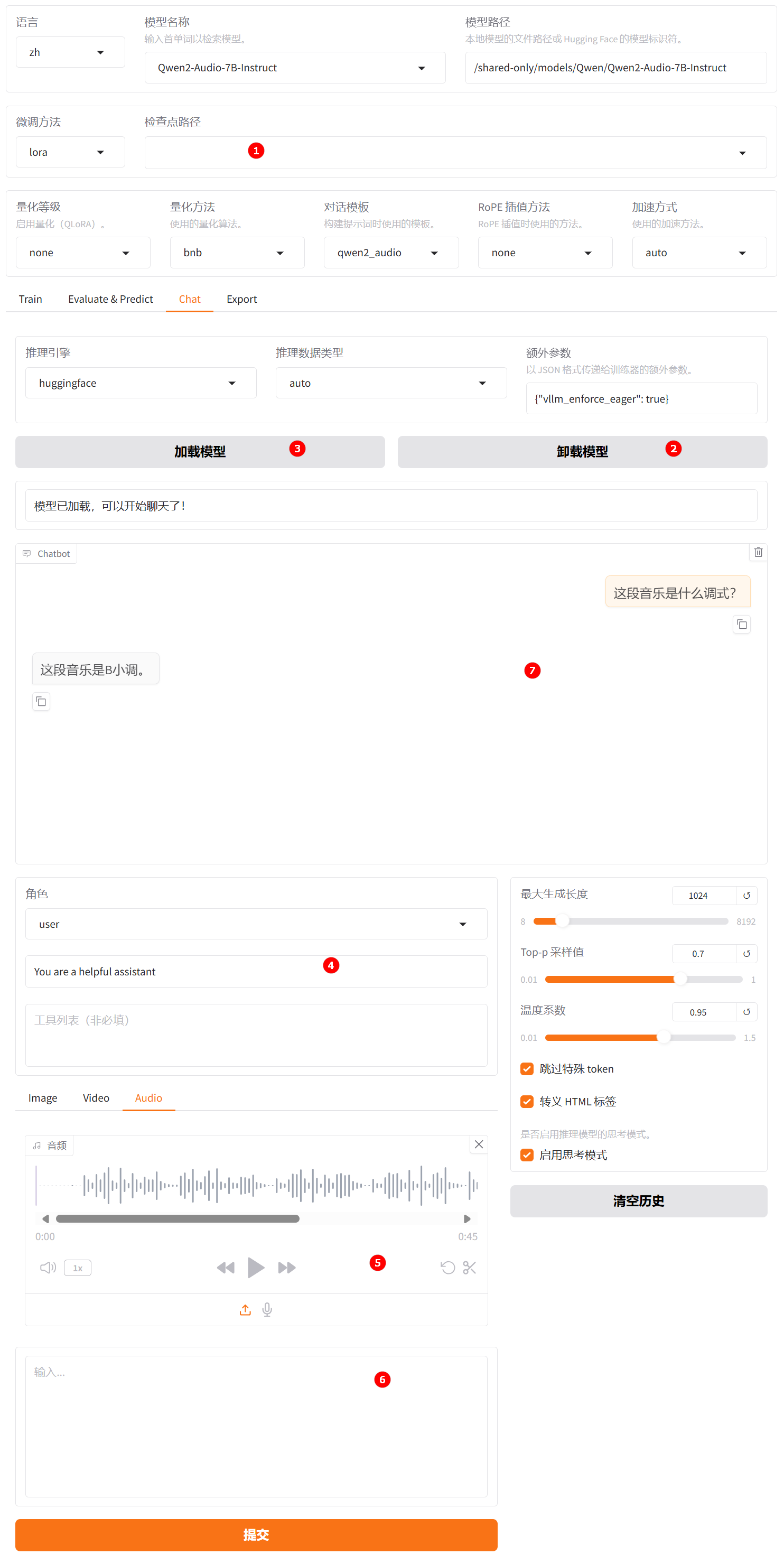Click the undo icon in audio player

click(447, 1268)
